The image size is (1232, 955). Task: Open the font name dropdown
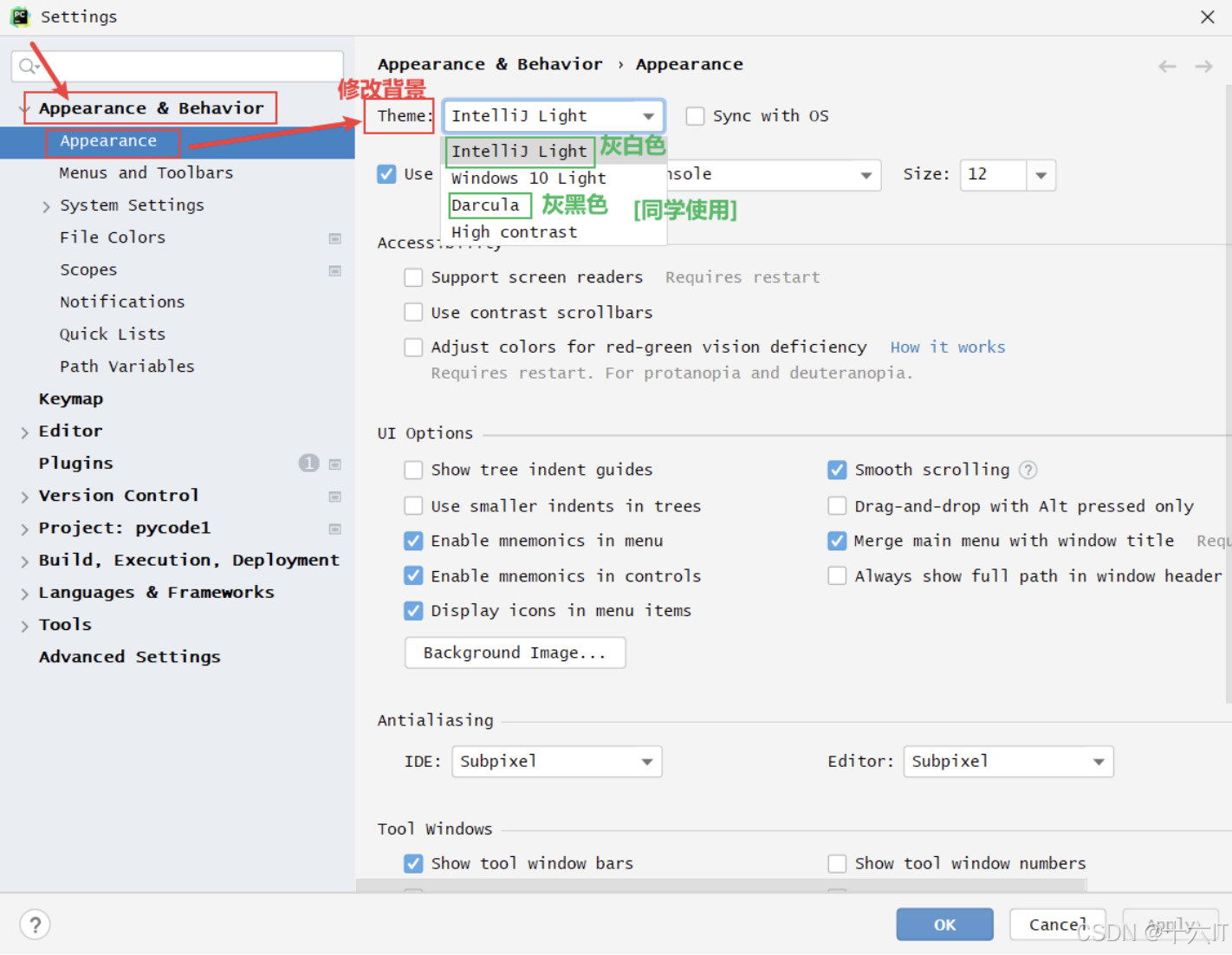tap(865, 175)
